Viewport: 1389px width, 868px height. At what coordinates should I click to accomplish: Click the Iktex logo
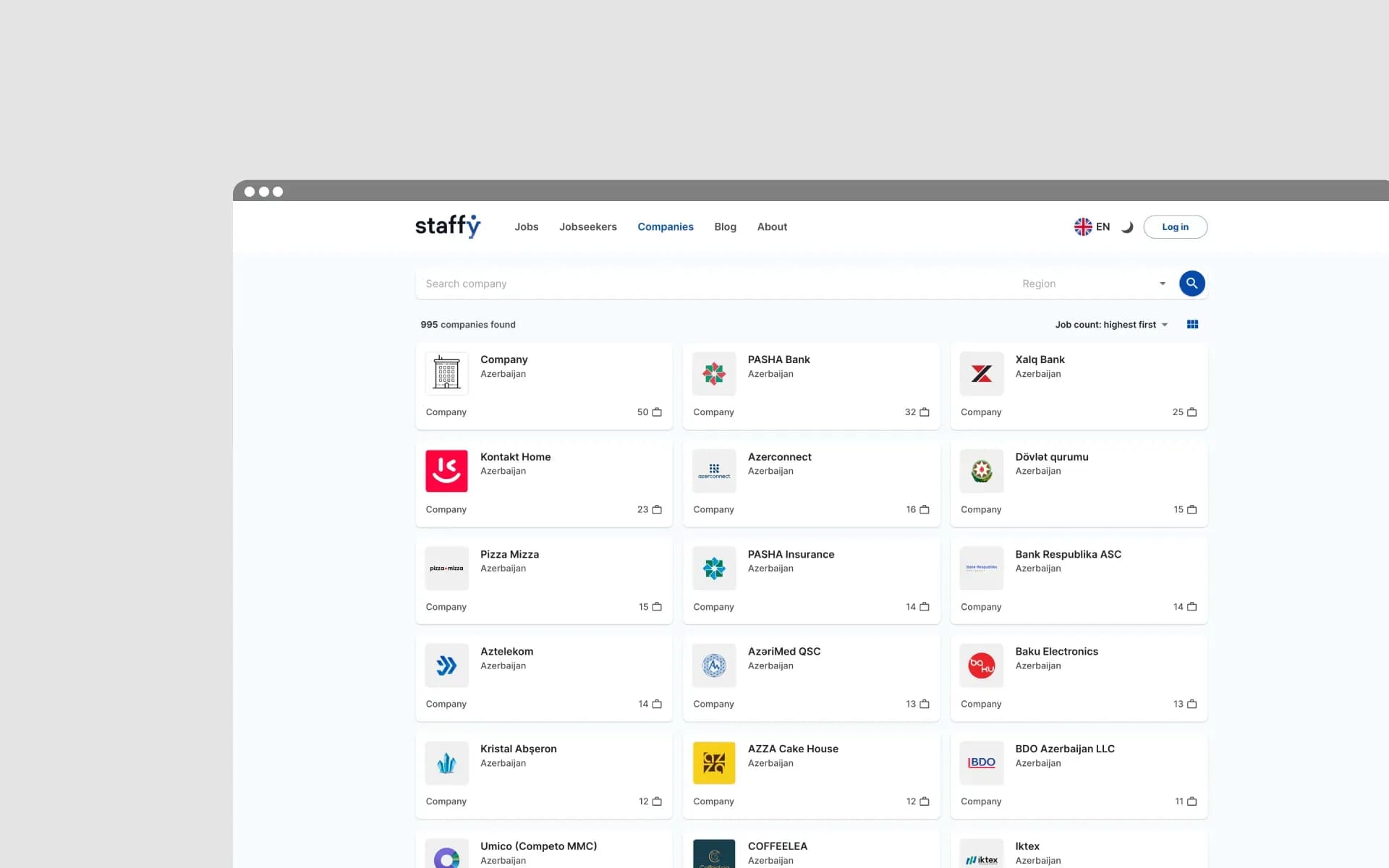tap(982, 854)
